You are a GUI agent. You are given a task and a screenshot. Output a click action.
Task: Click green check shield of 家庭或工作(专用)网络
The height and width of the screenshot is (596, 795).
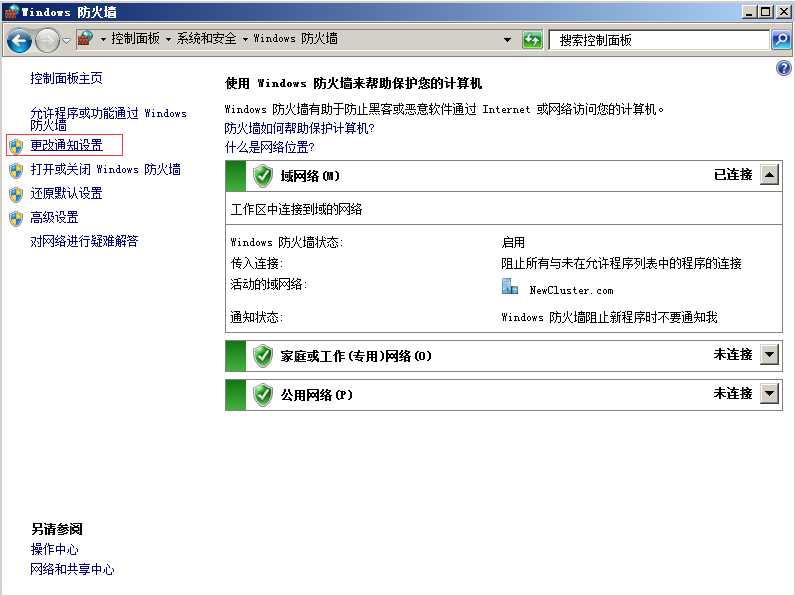(x=263, y=356)
